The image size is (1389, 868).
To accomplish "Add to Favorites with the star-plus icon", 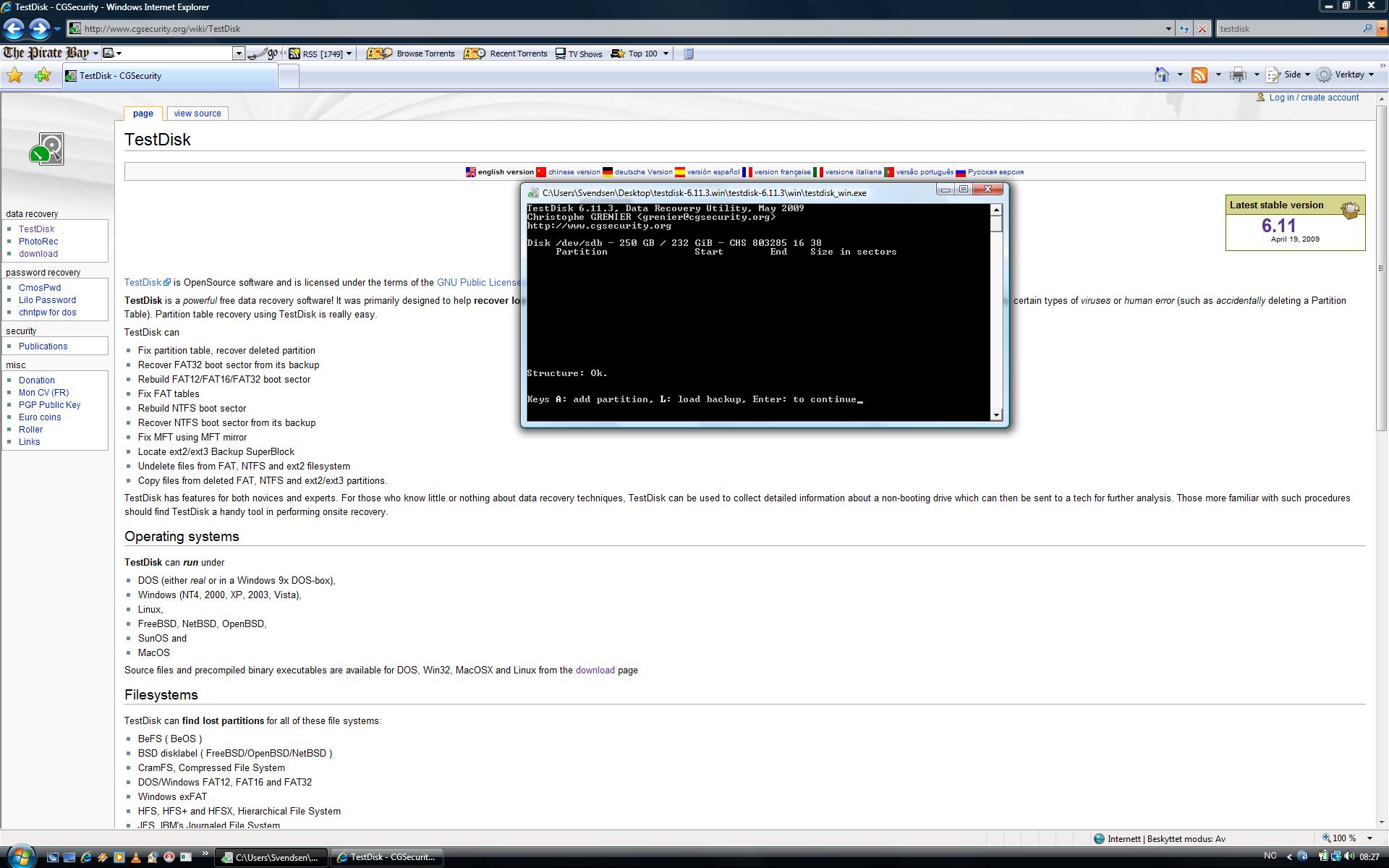I will (x=43, y=75).
